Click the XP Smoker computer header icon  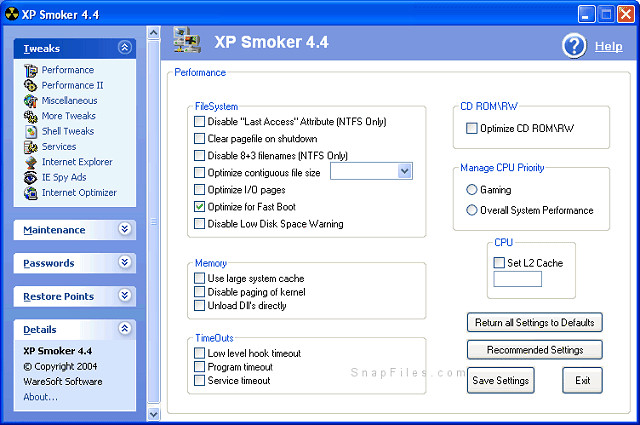click(x=187, y=40)
